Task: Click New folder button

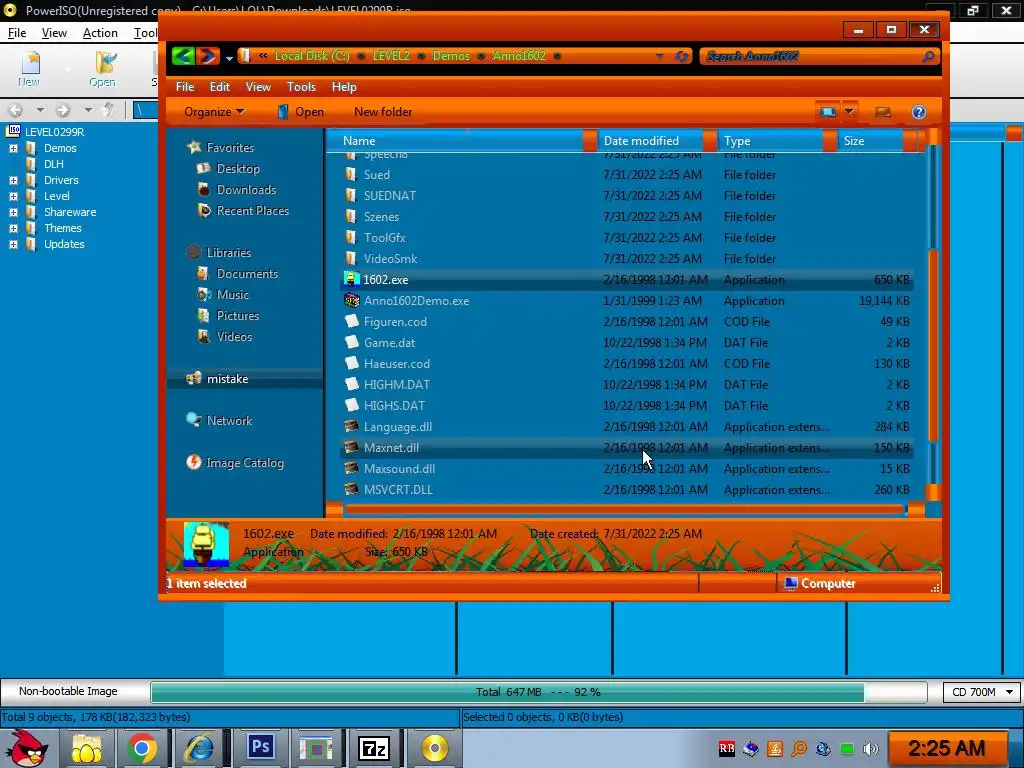Action: coord(383,112)
